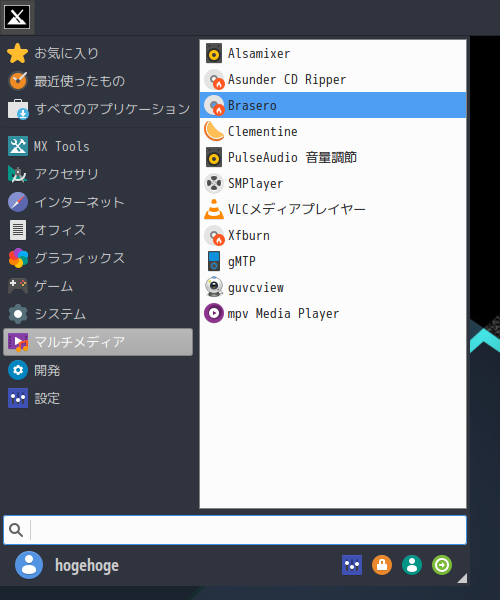Screen dimensions: 500x600
Task: Show すべてのアプリケーション list
Action: coord(112,109)
